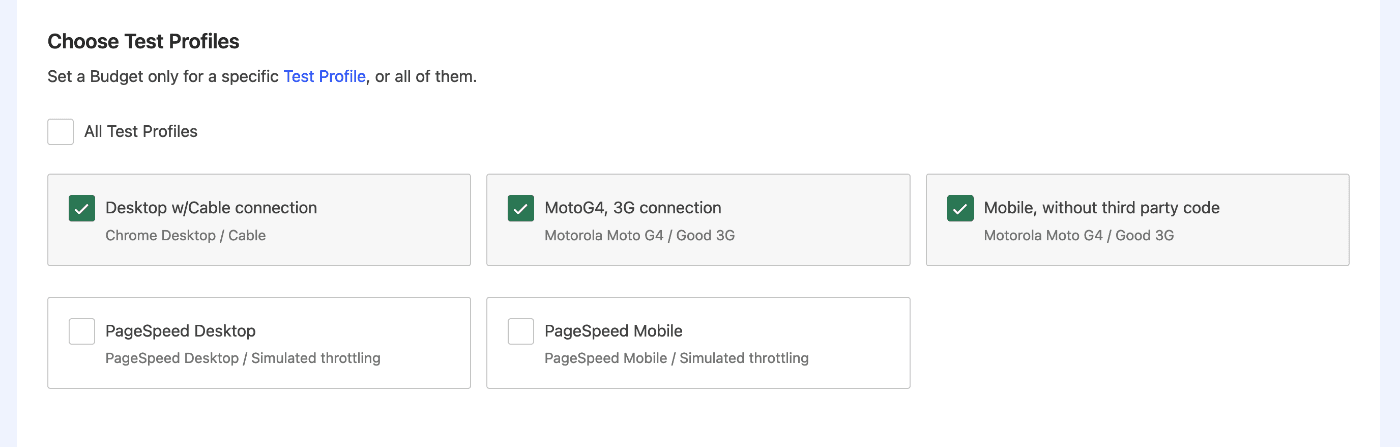Click the Desktop w/Cable connection title
The height and width of the screenshot is (447, 1400).
211,208
